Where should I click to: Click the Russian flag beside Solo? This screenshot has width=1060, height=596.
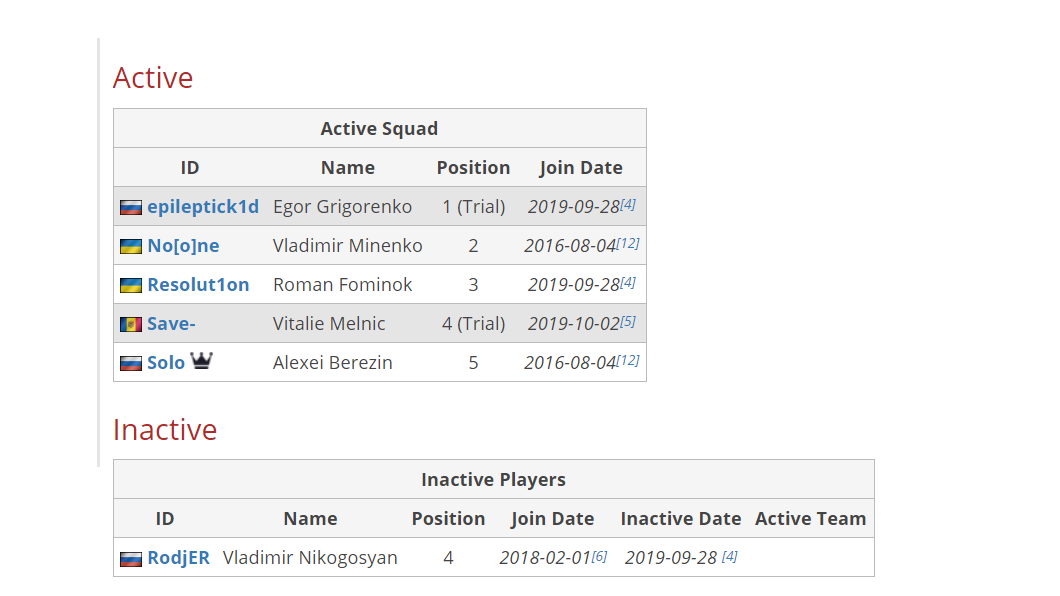tap(131, 364)
